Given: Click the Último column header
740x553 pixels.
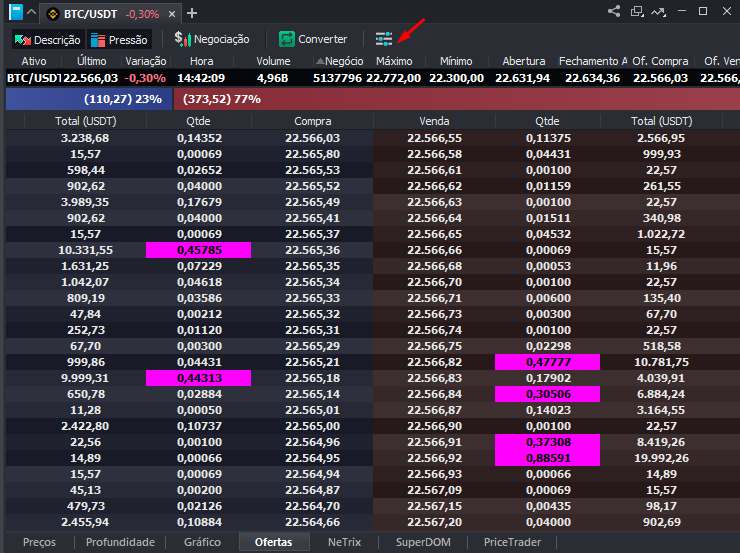Looking at the screenshot, I should tap(92, 61).
